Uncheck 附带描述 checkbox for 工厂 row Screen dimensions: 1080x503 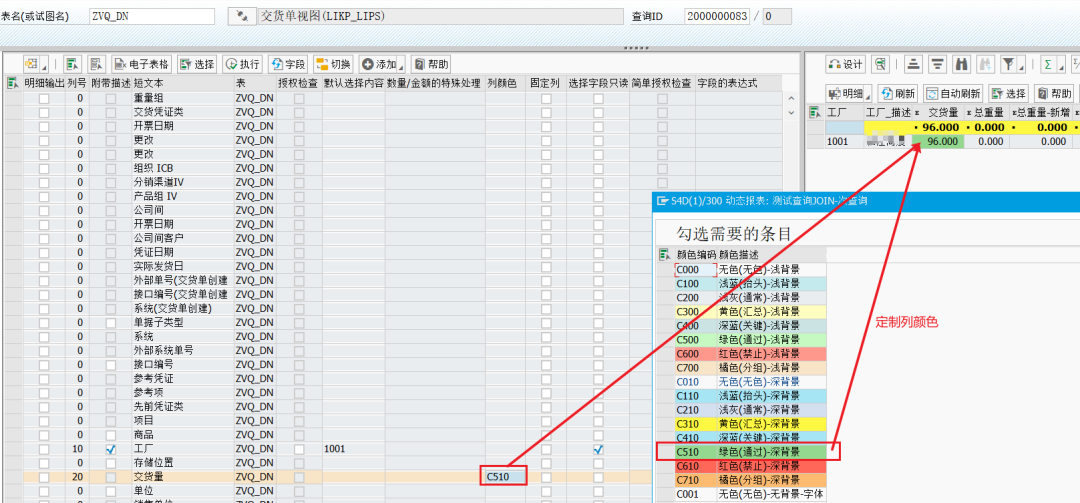click(112, 449)
